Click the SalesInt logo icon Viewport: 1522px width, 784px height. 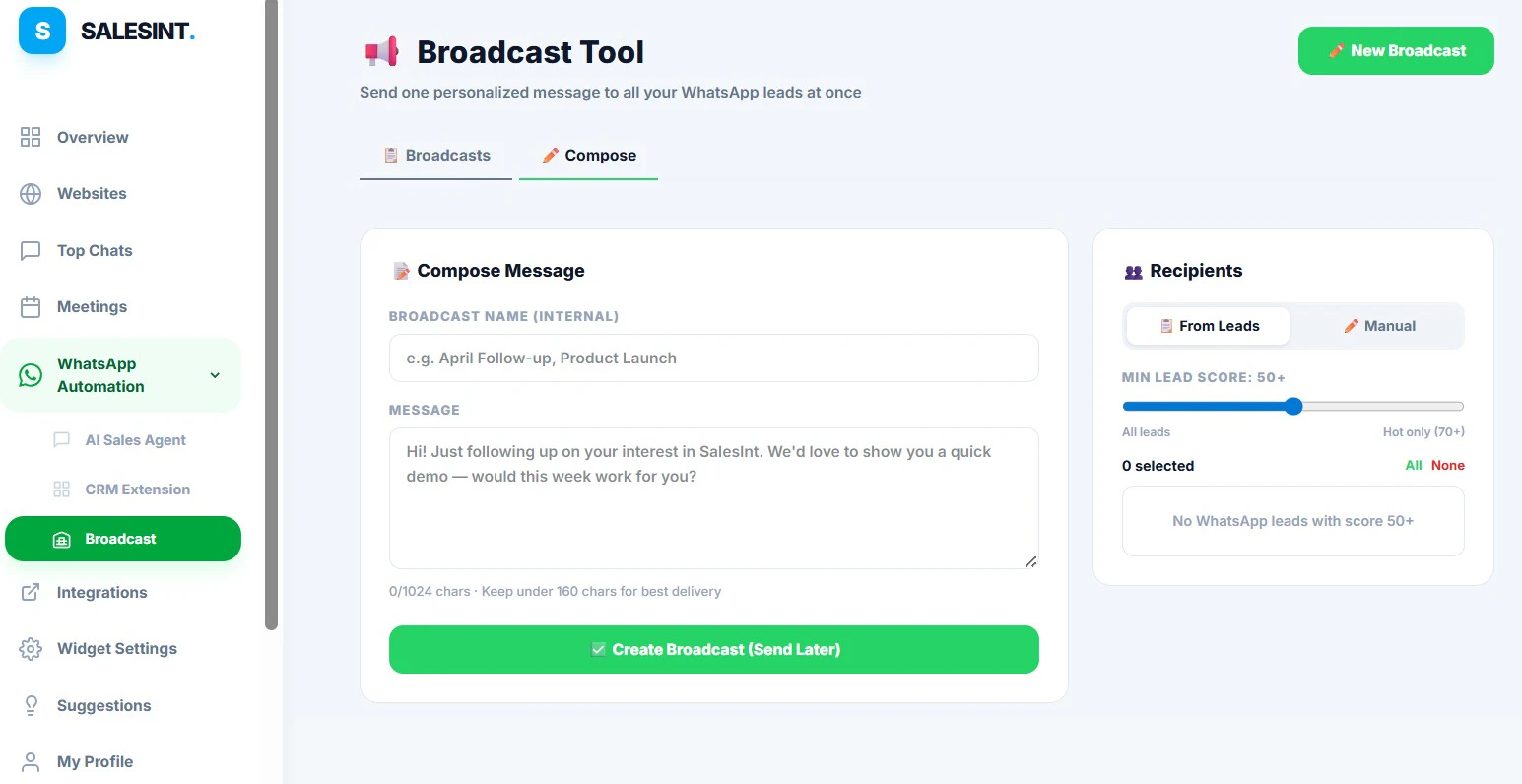coord(42,31)
